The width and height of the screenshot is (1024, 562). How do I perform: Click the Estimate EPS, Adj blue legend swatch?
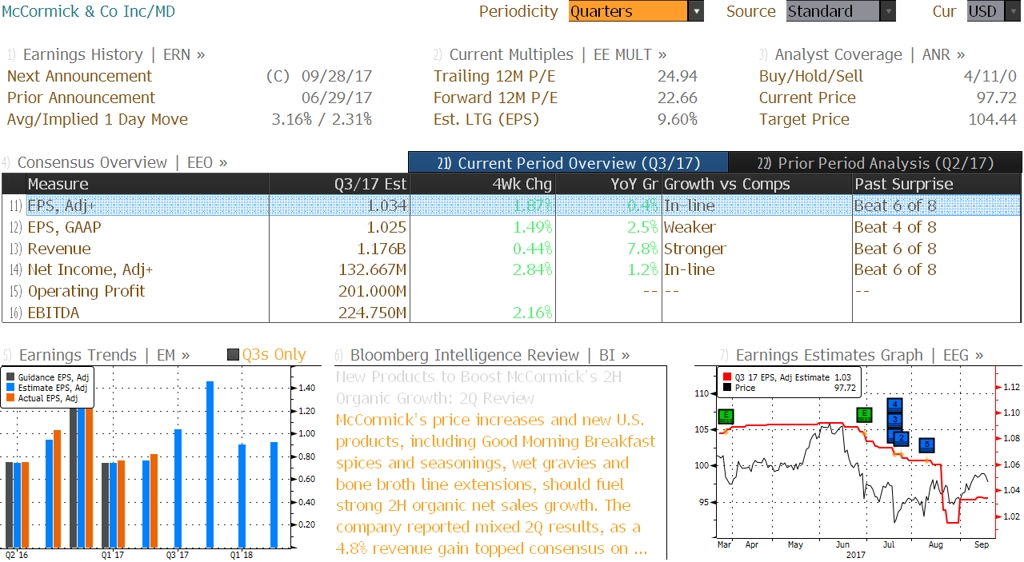[x=10, y=388]
